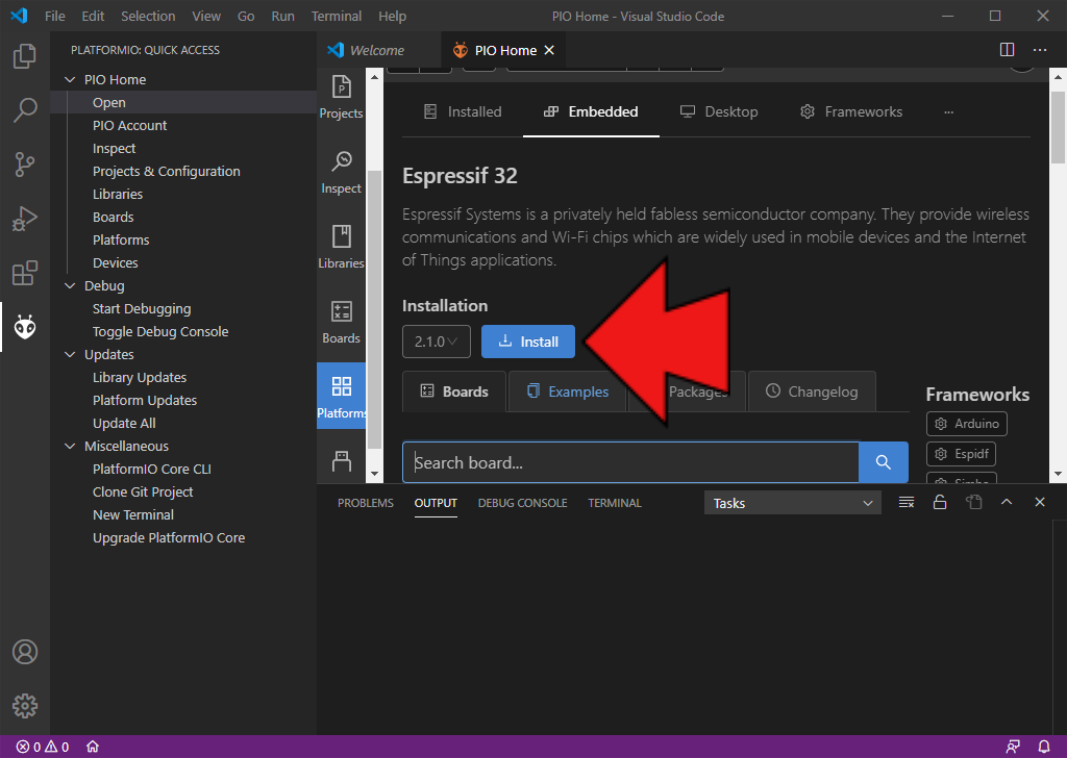Open Run and Debug view
Screen dimensions: 1067x758
point(25,218)
